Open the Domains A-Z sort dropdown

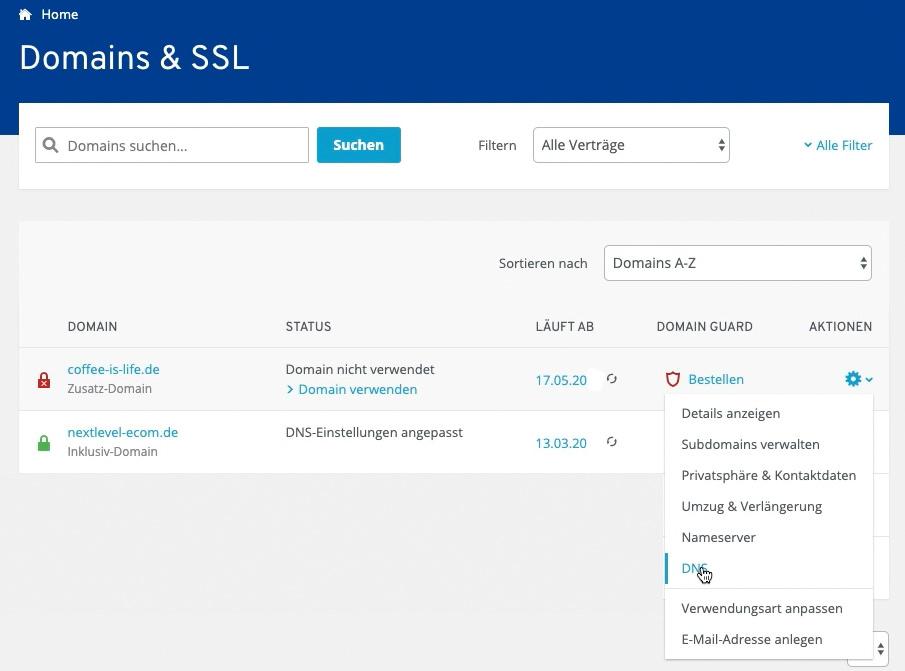(738, 263)
